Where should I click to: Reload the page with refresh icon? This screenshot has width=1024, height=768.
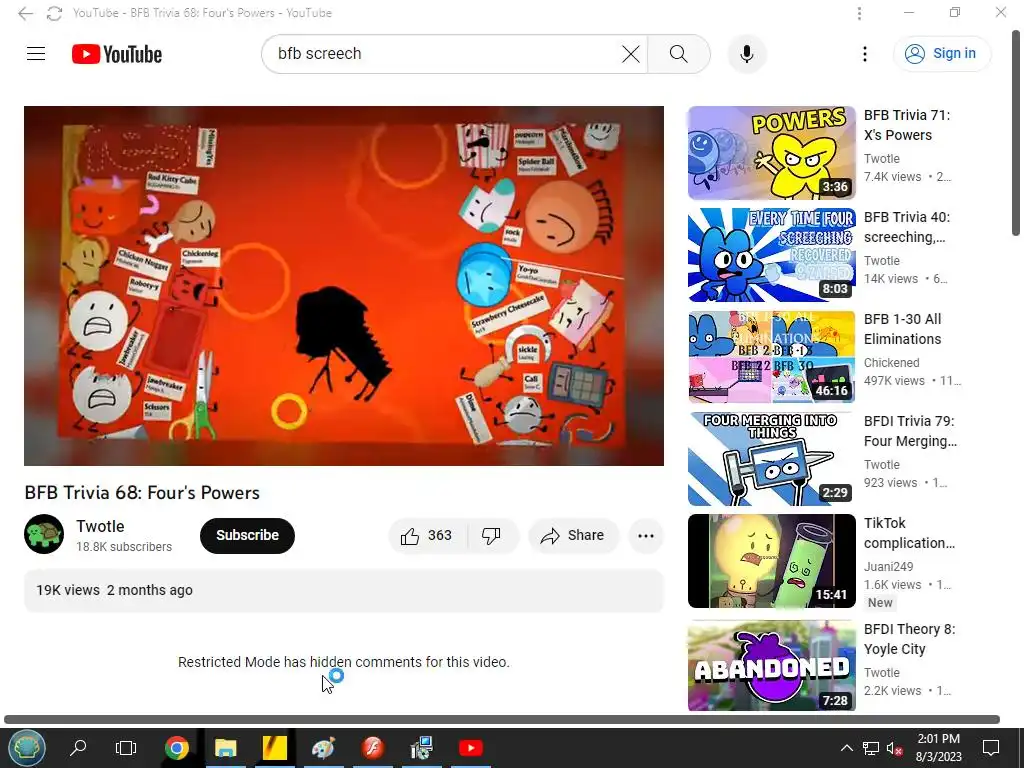coord(54,13)
